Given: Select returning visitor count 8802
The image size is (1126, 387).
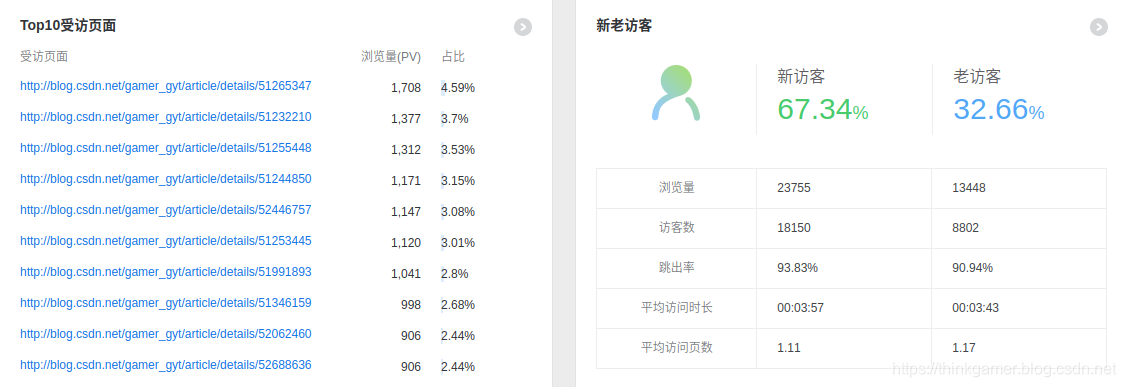Looking at the screenshot, I should 965,228.
